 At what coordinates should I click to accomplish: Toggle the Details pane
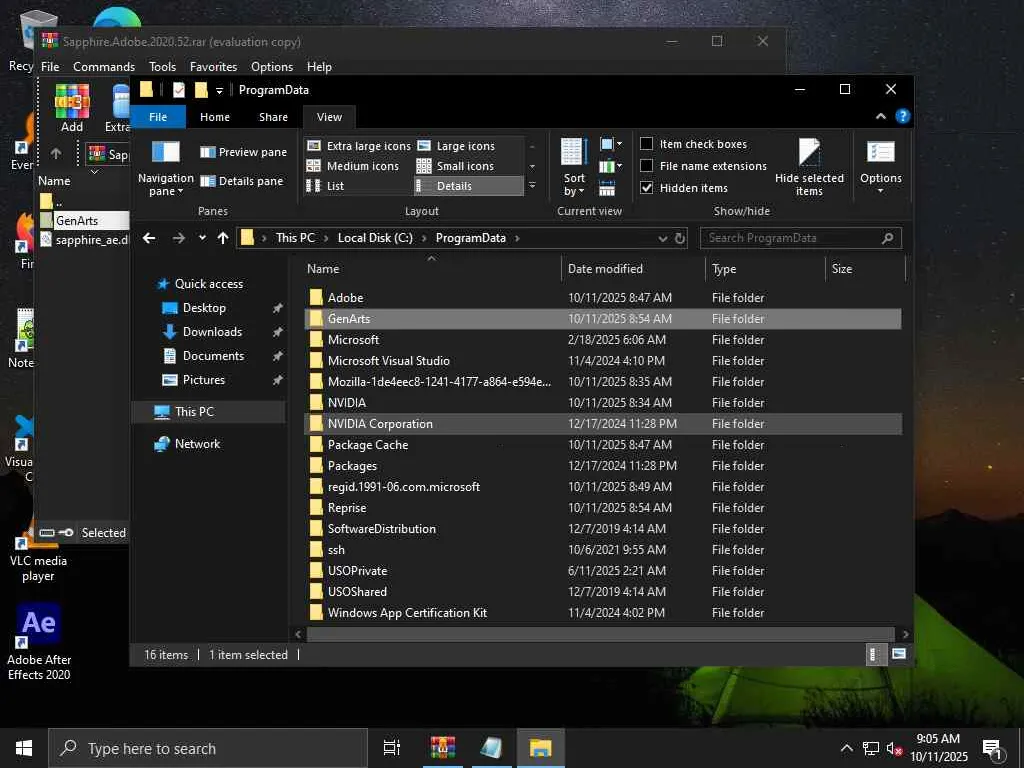click(241, 181)
